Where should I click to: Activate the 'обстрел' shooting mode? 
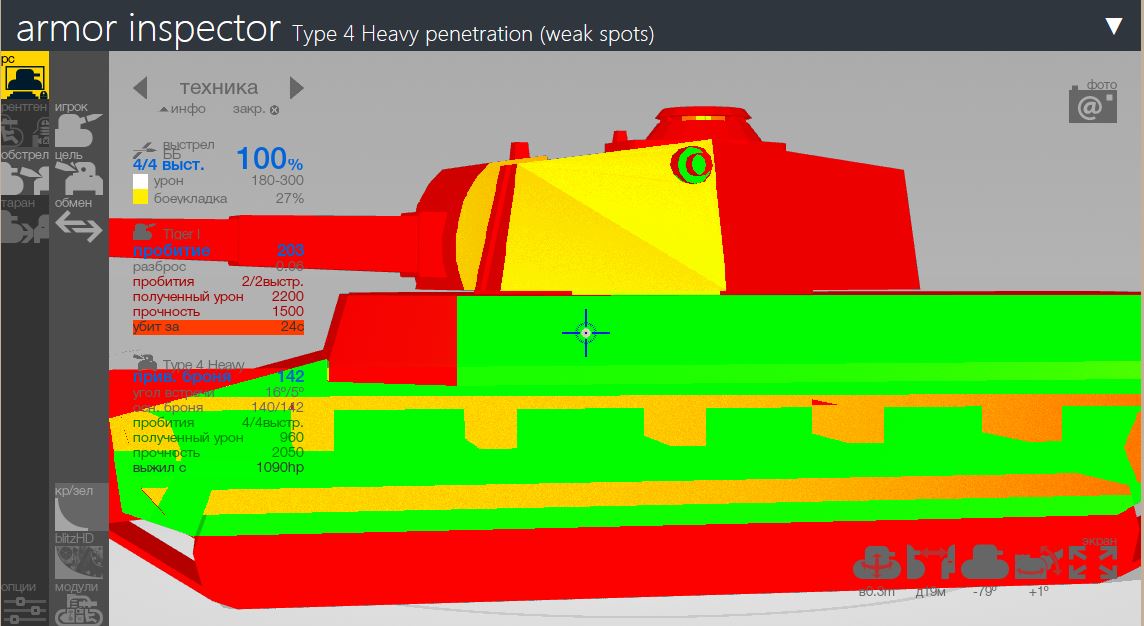[x=24, y=179]
